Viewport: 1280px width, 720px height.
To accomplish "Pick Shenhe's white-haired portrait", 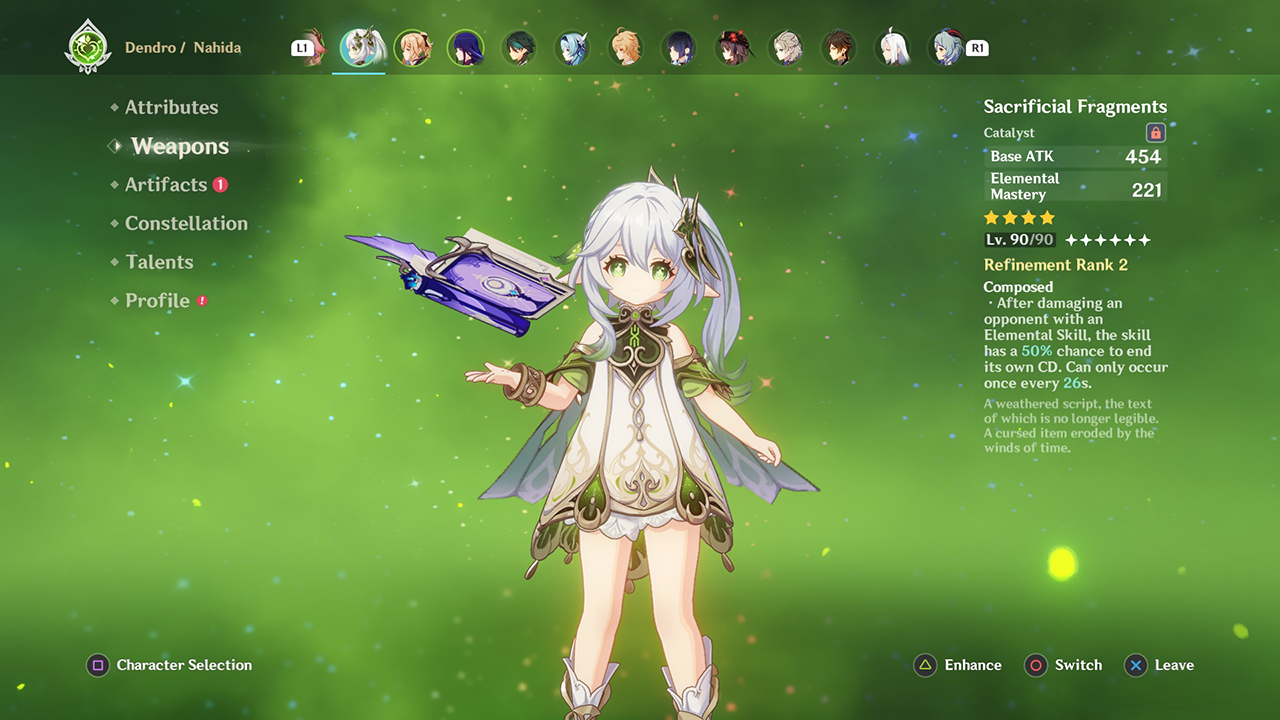I will pos(893,48).
